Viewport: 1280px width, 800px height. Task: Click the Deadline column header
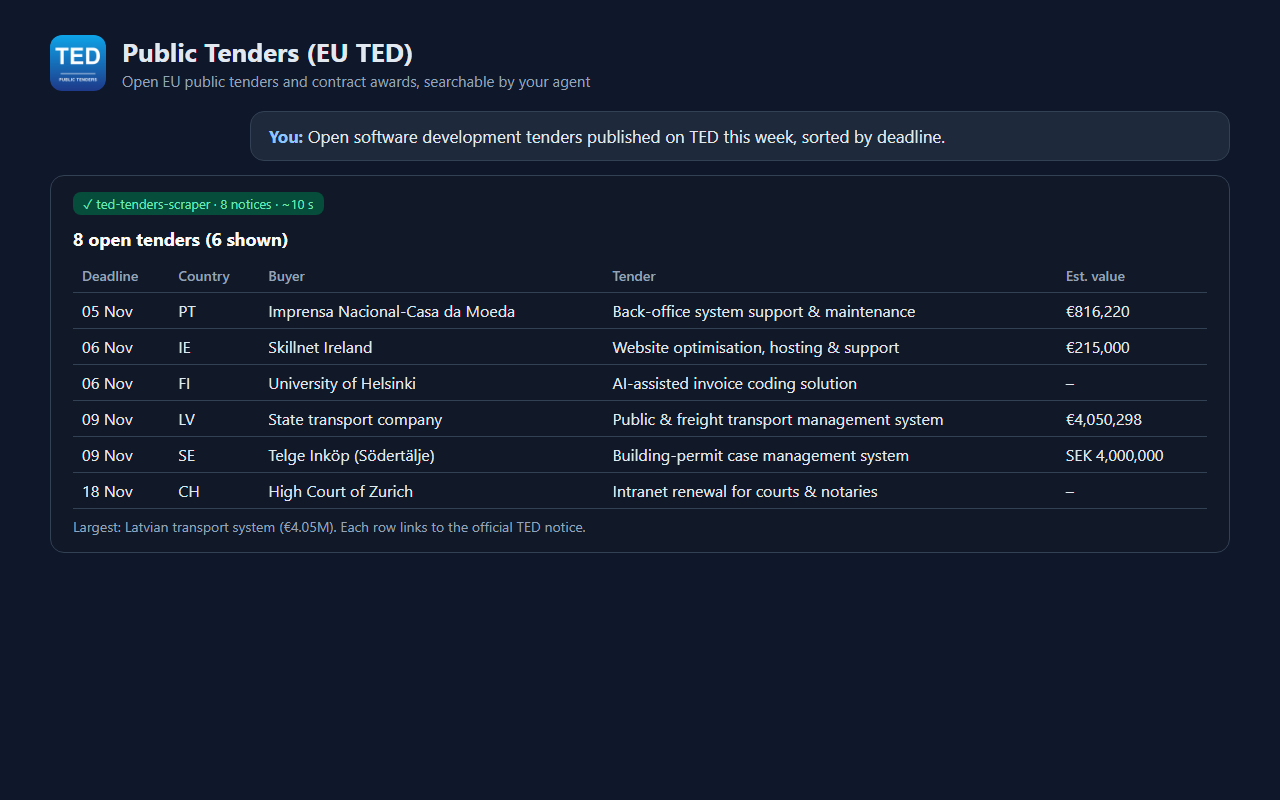(110, 276)
